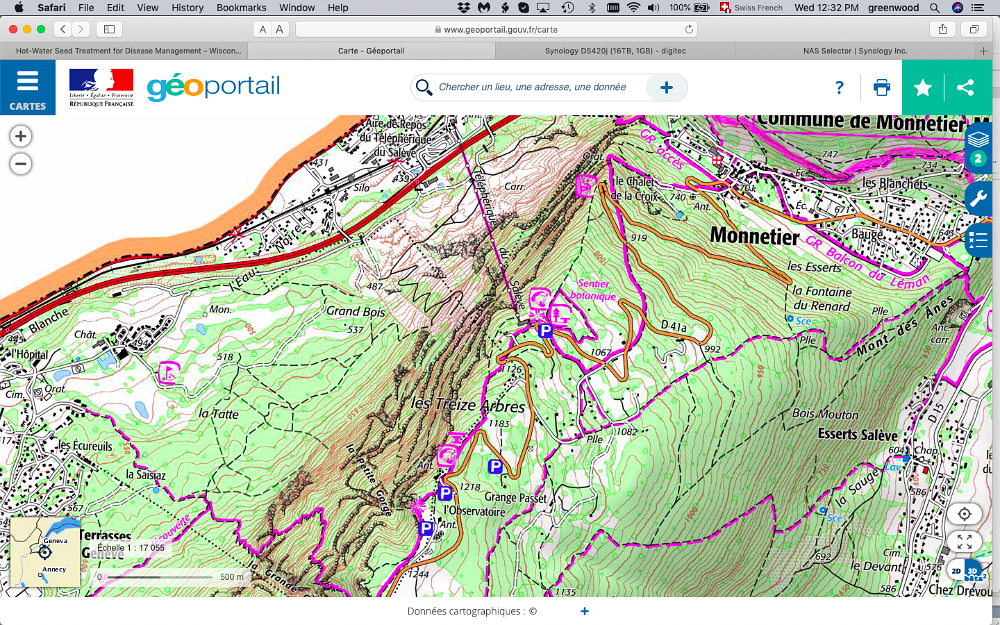This screenshot has height=625, width=1000.
Task: Switch to the NAS Selector Synology tab
Action: coord(854,50)
